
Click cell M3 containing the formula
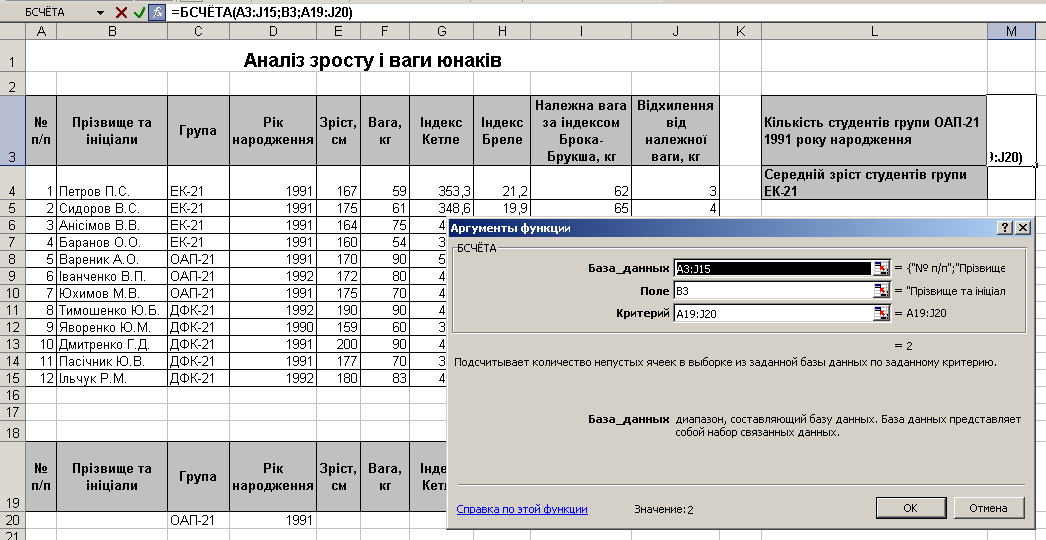pyautogui.click(x=1012, y=131)
